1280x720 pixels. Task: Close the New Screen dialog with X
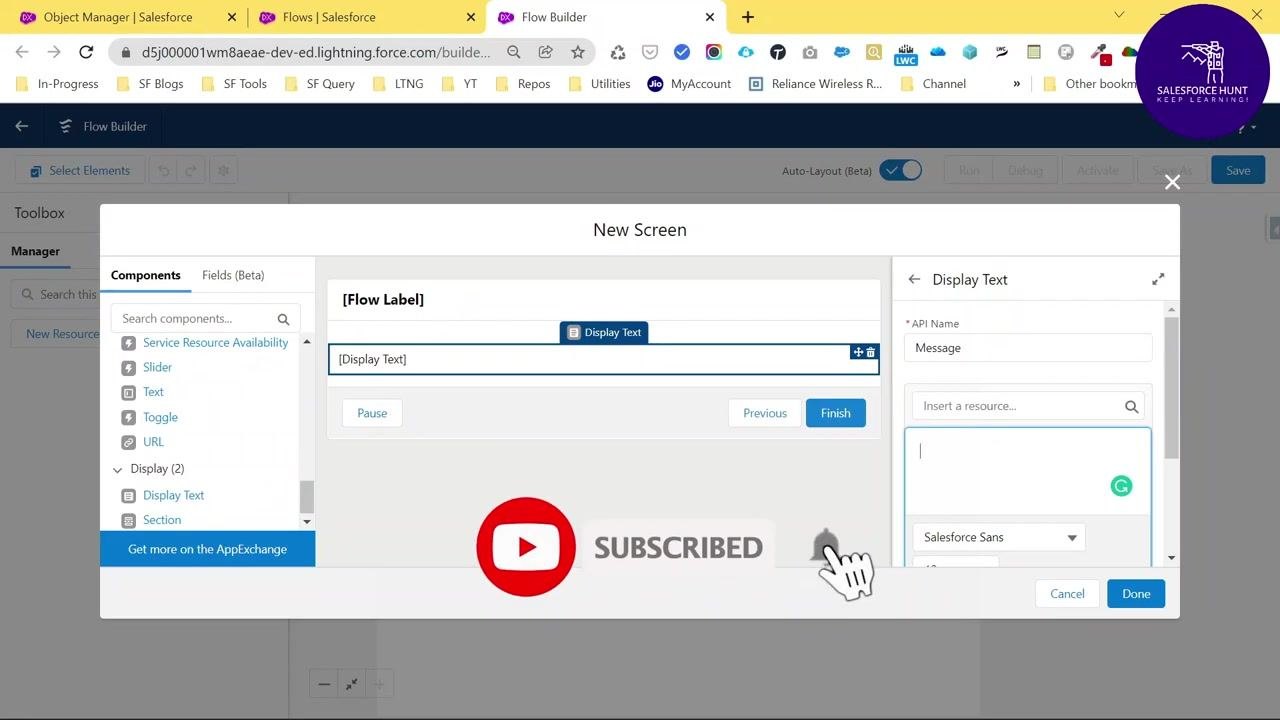(x=1172, y=182)
